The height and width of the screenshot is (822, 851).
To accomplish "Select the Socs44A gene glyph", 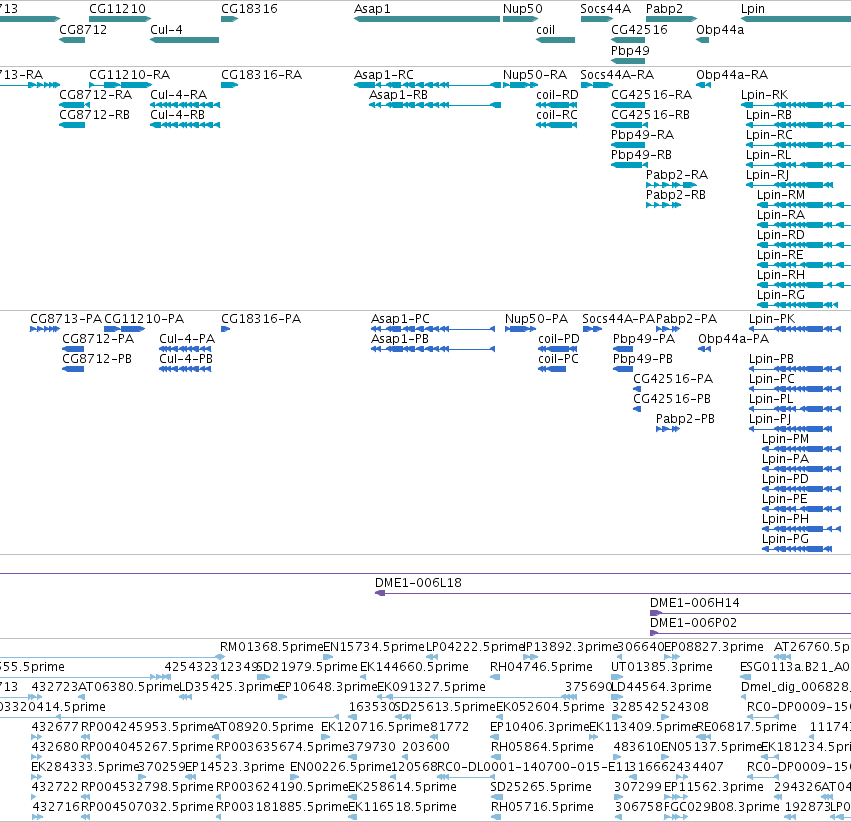I will tap(597, 19).
